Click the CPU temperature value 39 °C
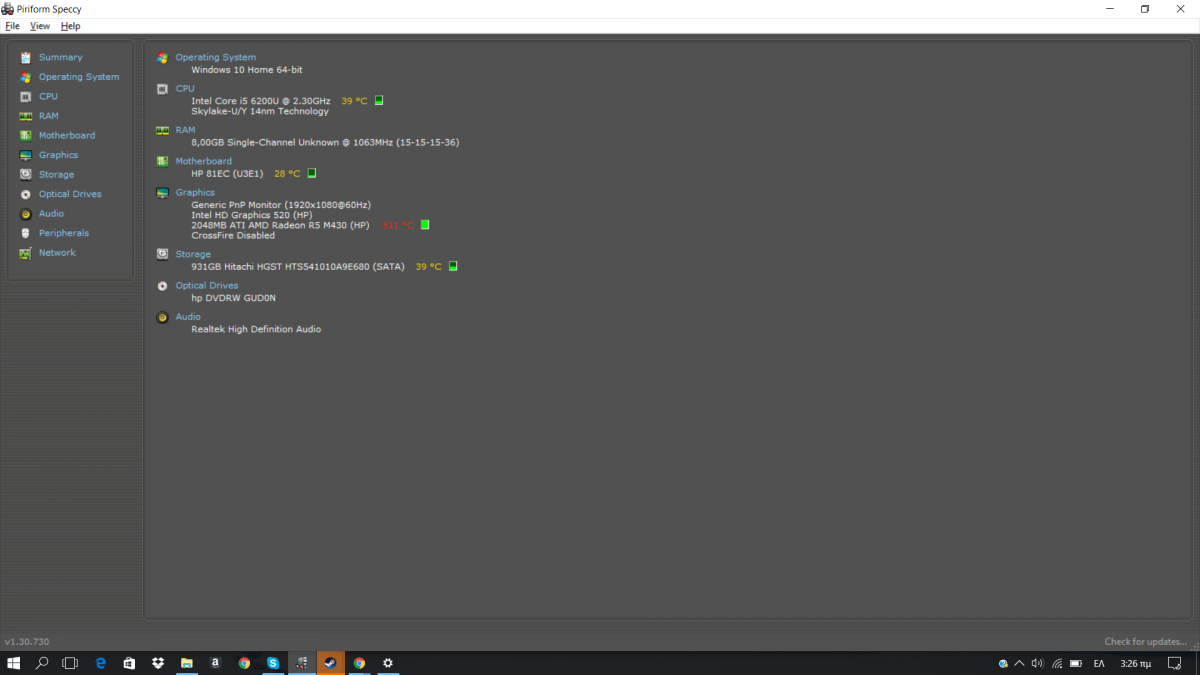The height and width of the screenshot is (675, 1200). point(354,101)
